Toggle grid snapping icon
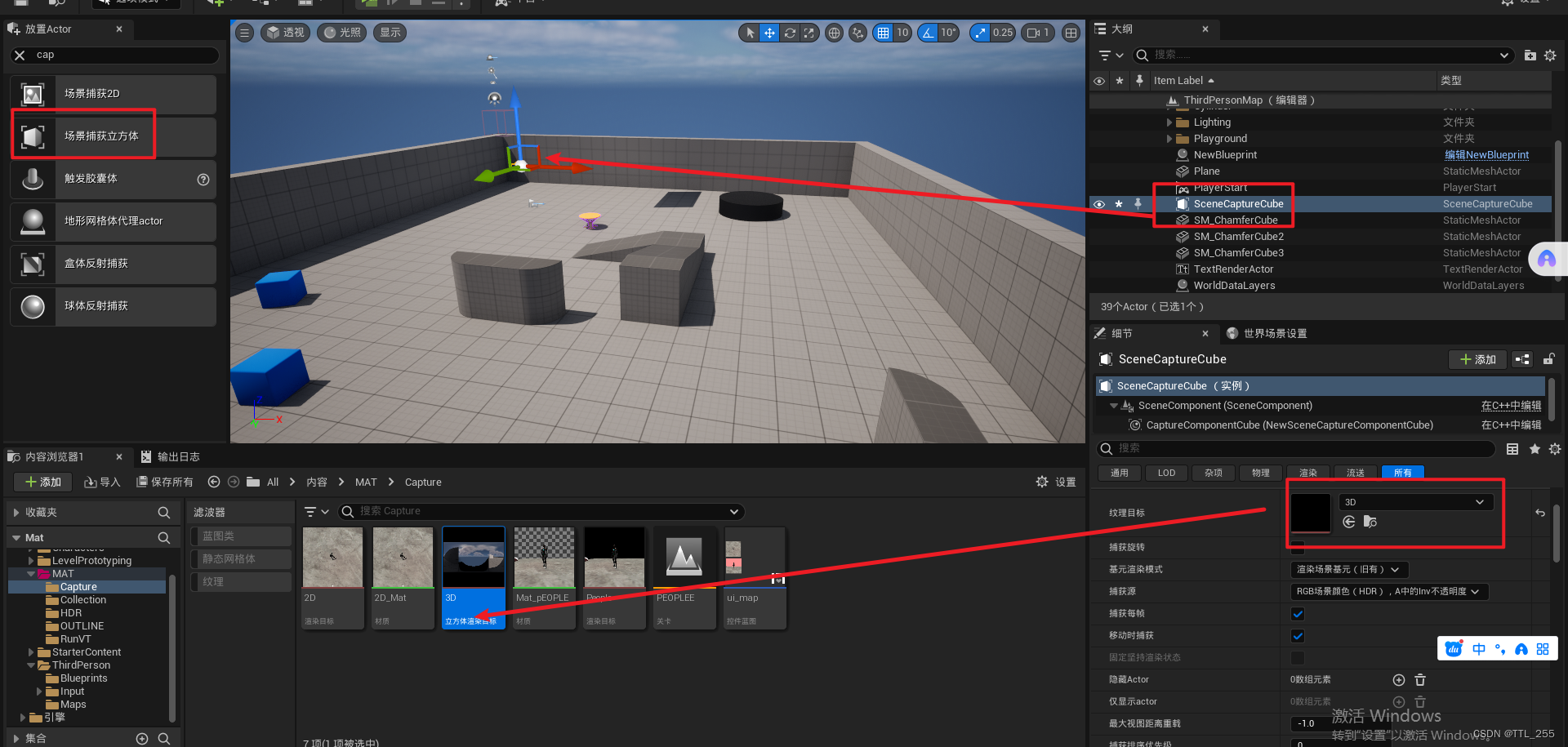This screenshot has height=747, width=1568. click(883, 33)
